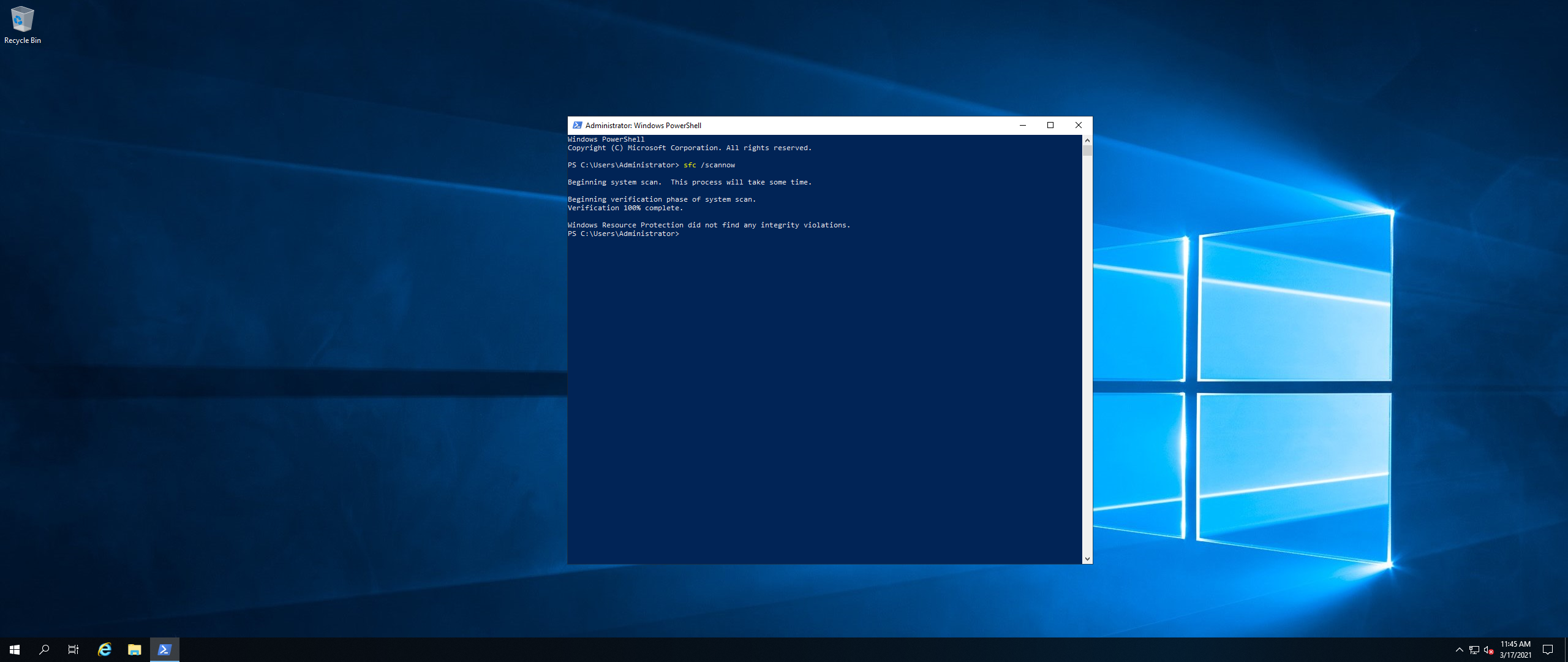
Task: Open the Windows Start menu
Action: 15,650
